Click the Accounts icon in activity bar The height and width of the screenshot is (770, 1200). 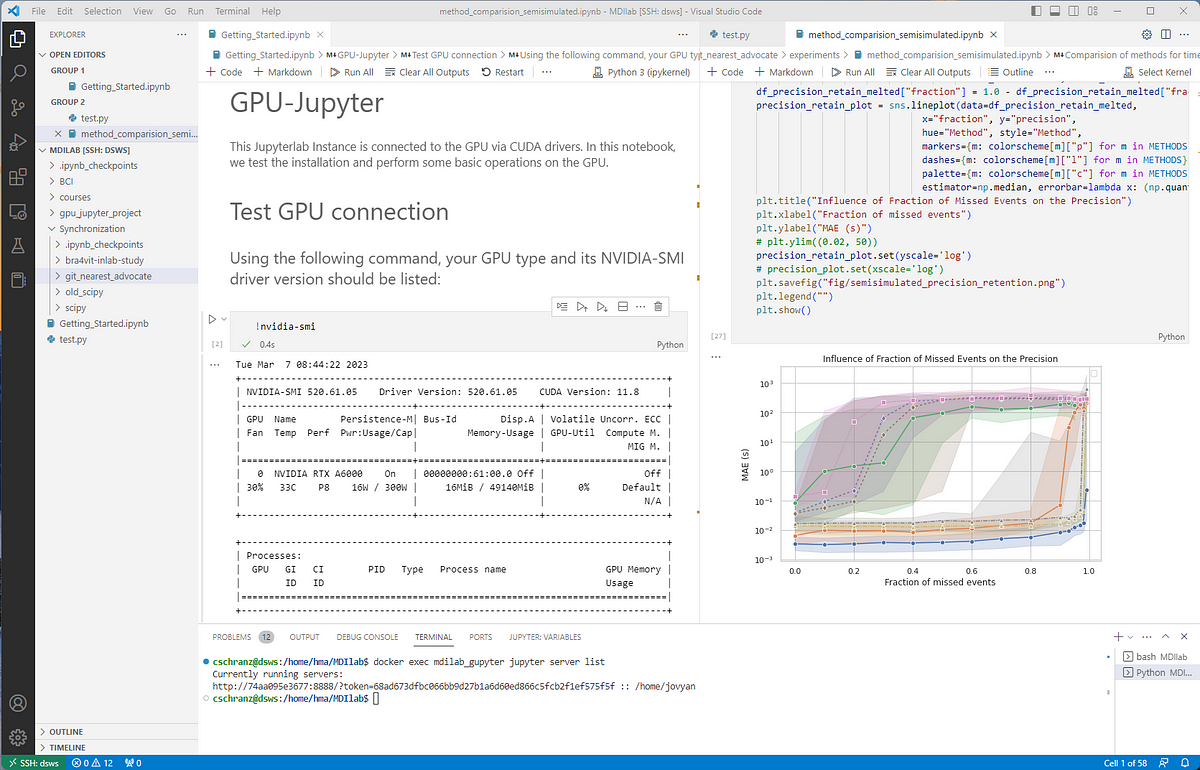(x=17, y=703)
